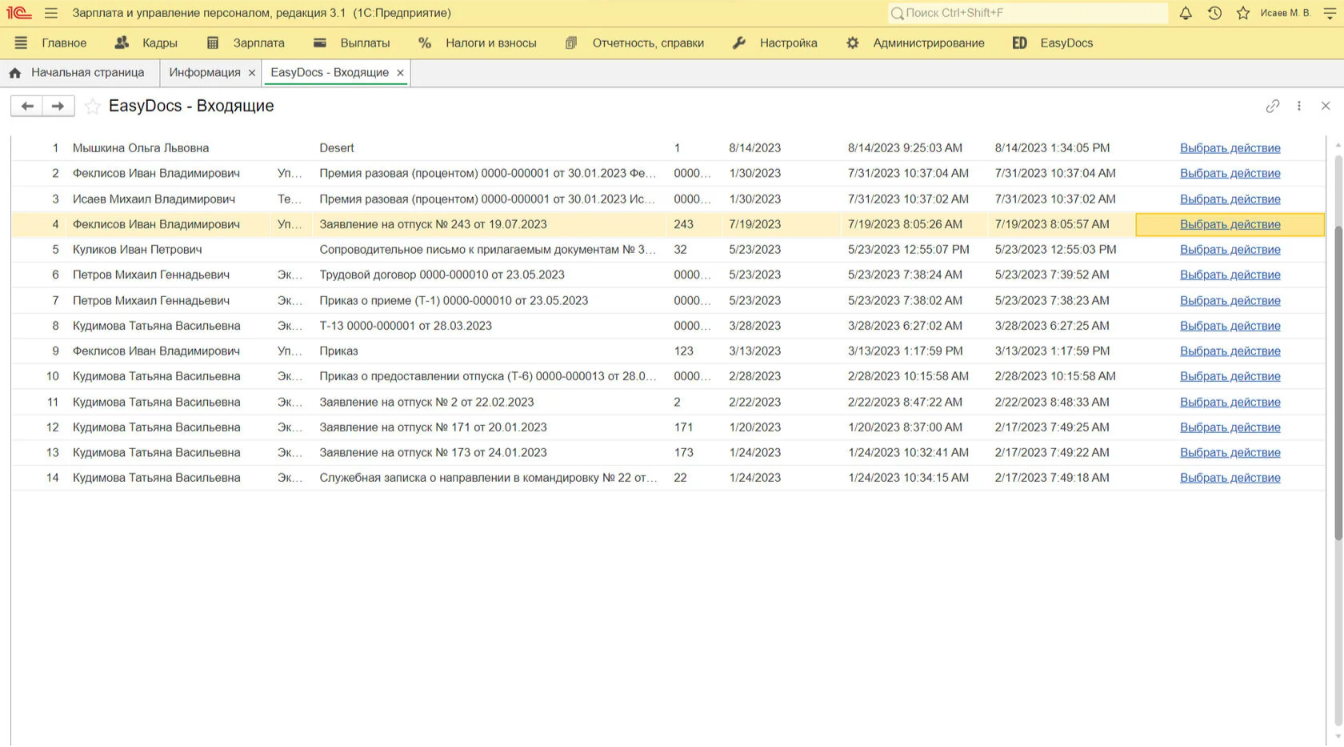Add EasyDocs page to favorites star
1344x747 pixels.
[92, 106]
